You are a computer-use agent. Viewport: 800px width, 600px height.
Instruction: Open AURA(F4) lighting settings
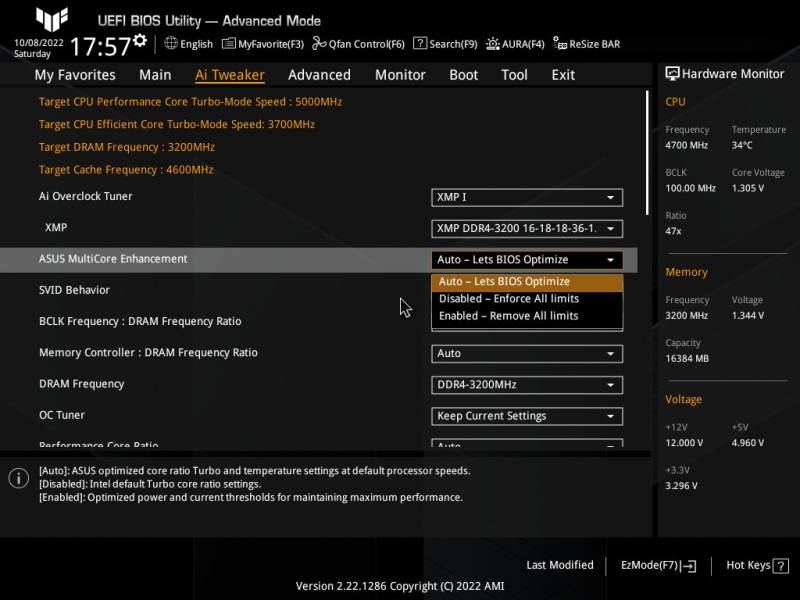[515, 44]
